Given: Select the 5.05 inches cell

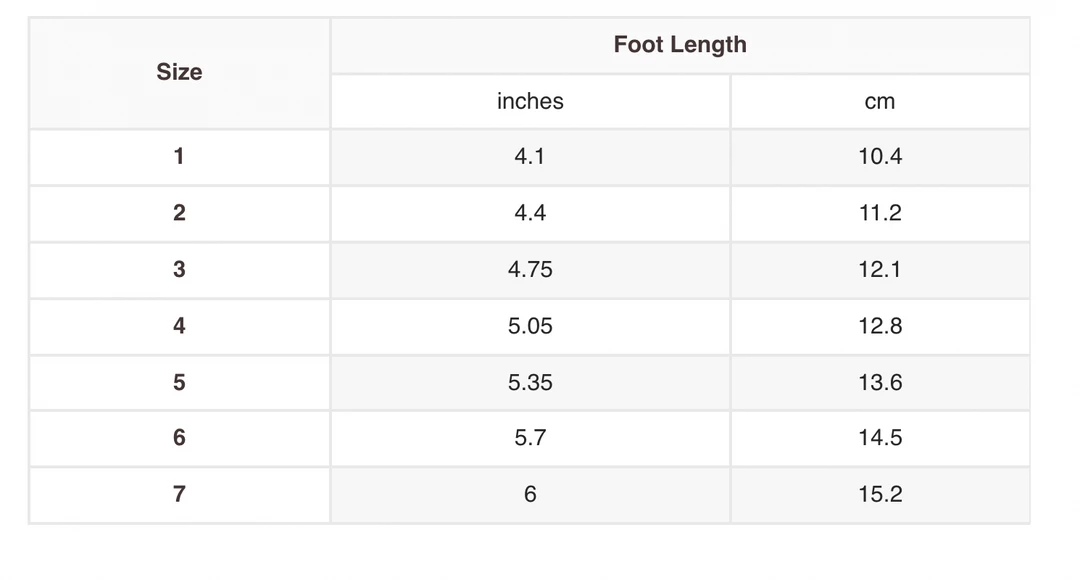Looking at the screenshot, I should [x=530, y=326].
